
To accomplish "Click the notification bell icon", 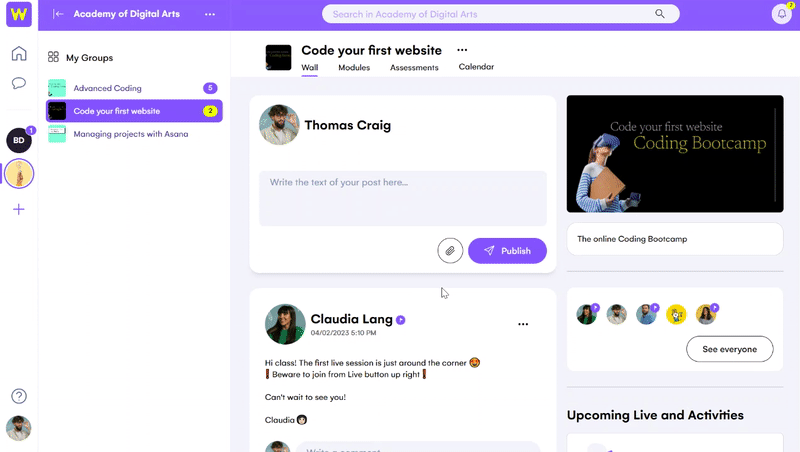I will coord(782,14).
